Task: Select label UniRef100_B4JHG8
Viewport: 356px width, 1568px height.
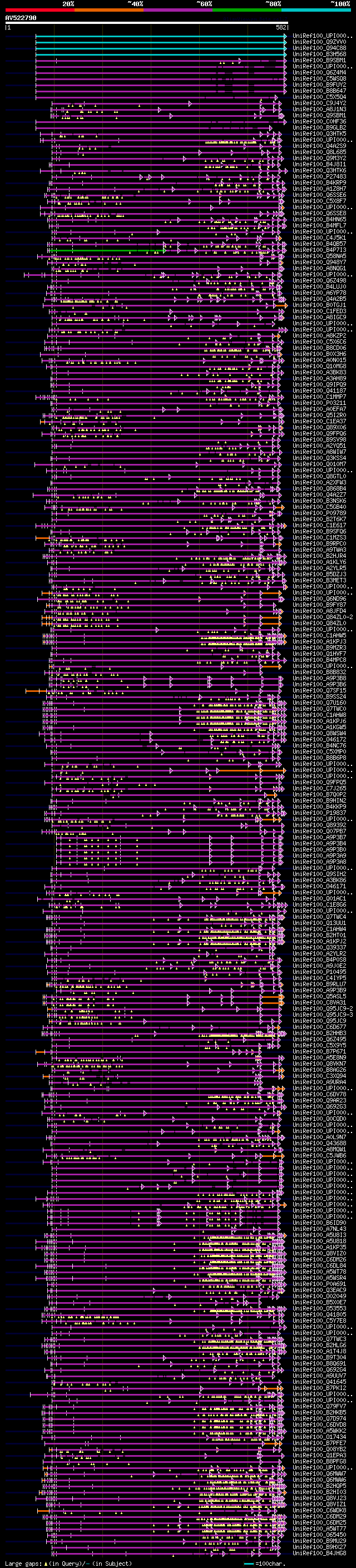Action: pyautogui.click(x=319, y=1554)
